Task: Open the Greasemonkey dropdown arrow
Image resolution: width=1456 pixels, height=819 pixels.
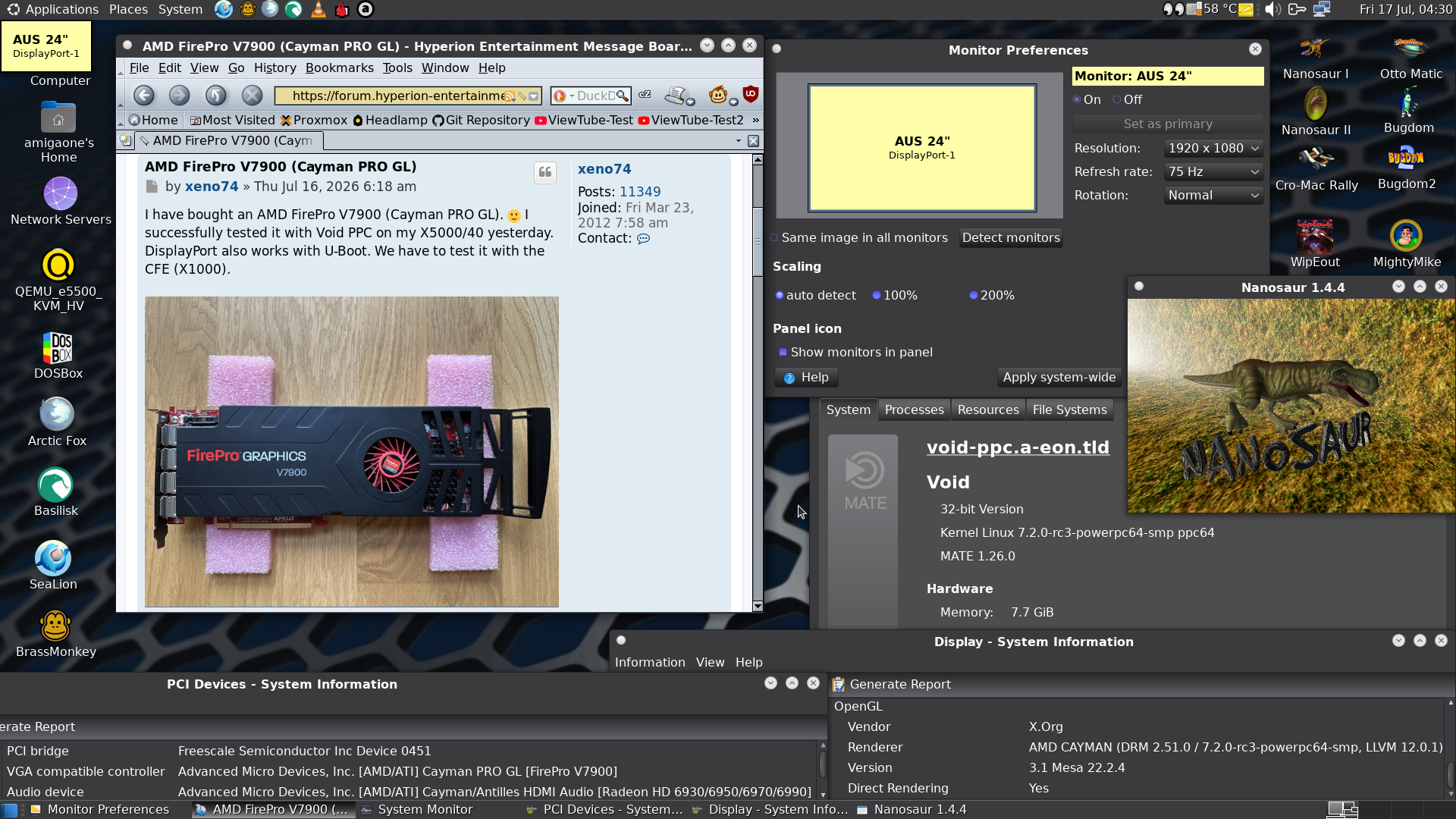Action: point(733,102)
